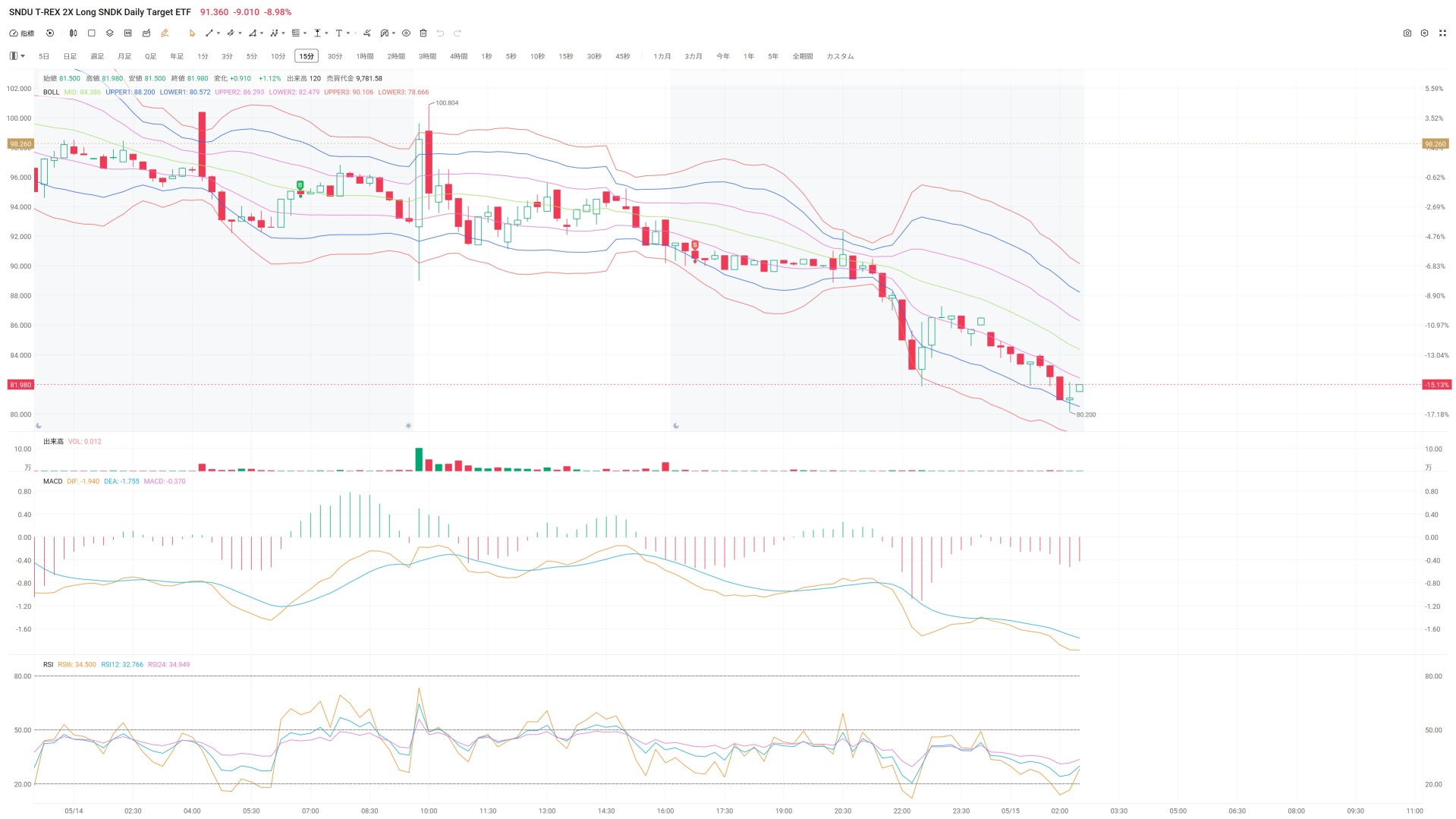Expand the text tool dropdown arrow
This screenshot has width=1456, height=819.
347,33
